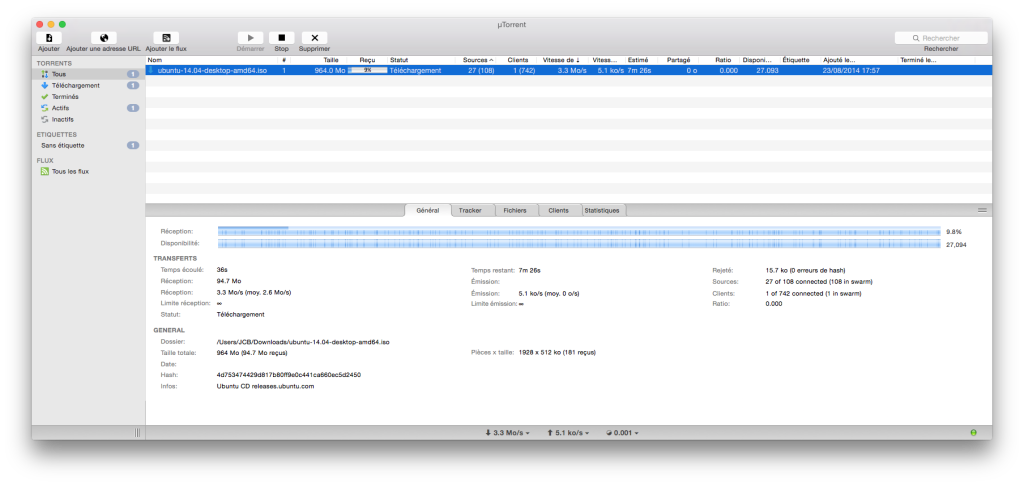
Task: Open Tous les flux feed item
Action: pyautogui.click(x=88, y=172)
